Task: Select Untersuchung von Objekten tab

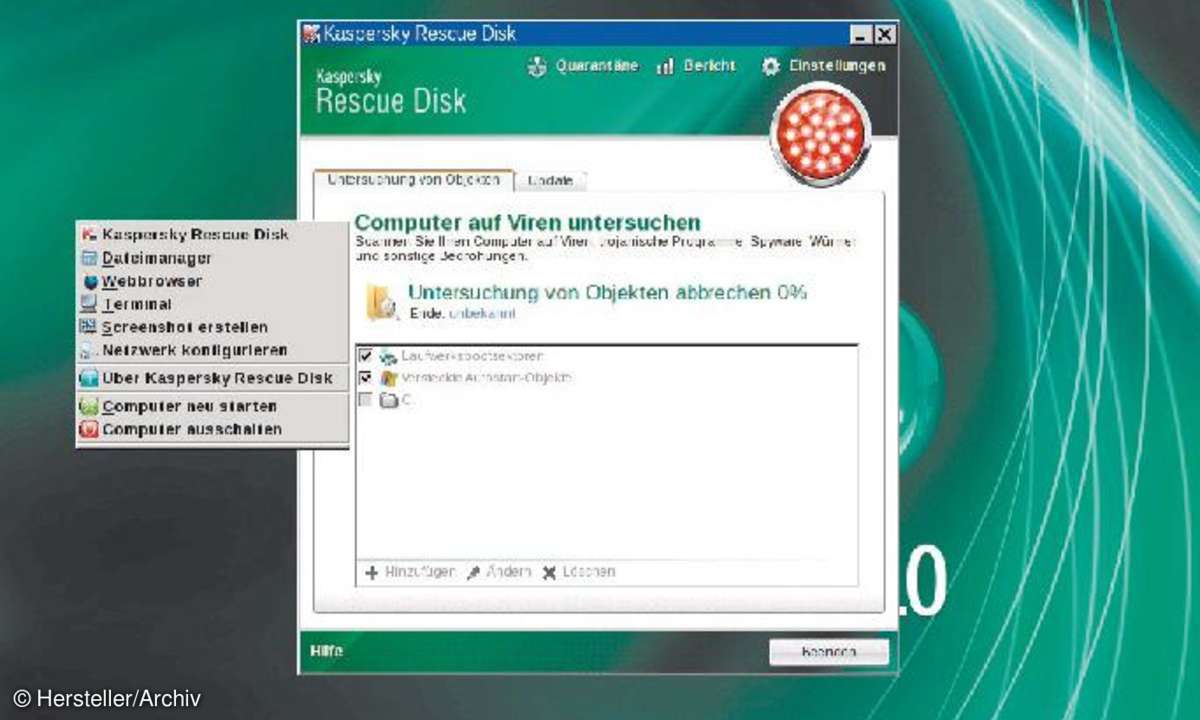Action: 414,180
